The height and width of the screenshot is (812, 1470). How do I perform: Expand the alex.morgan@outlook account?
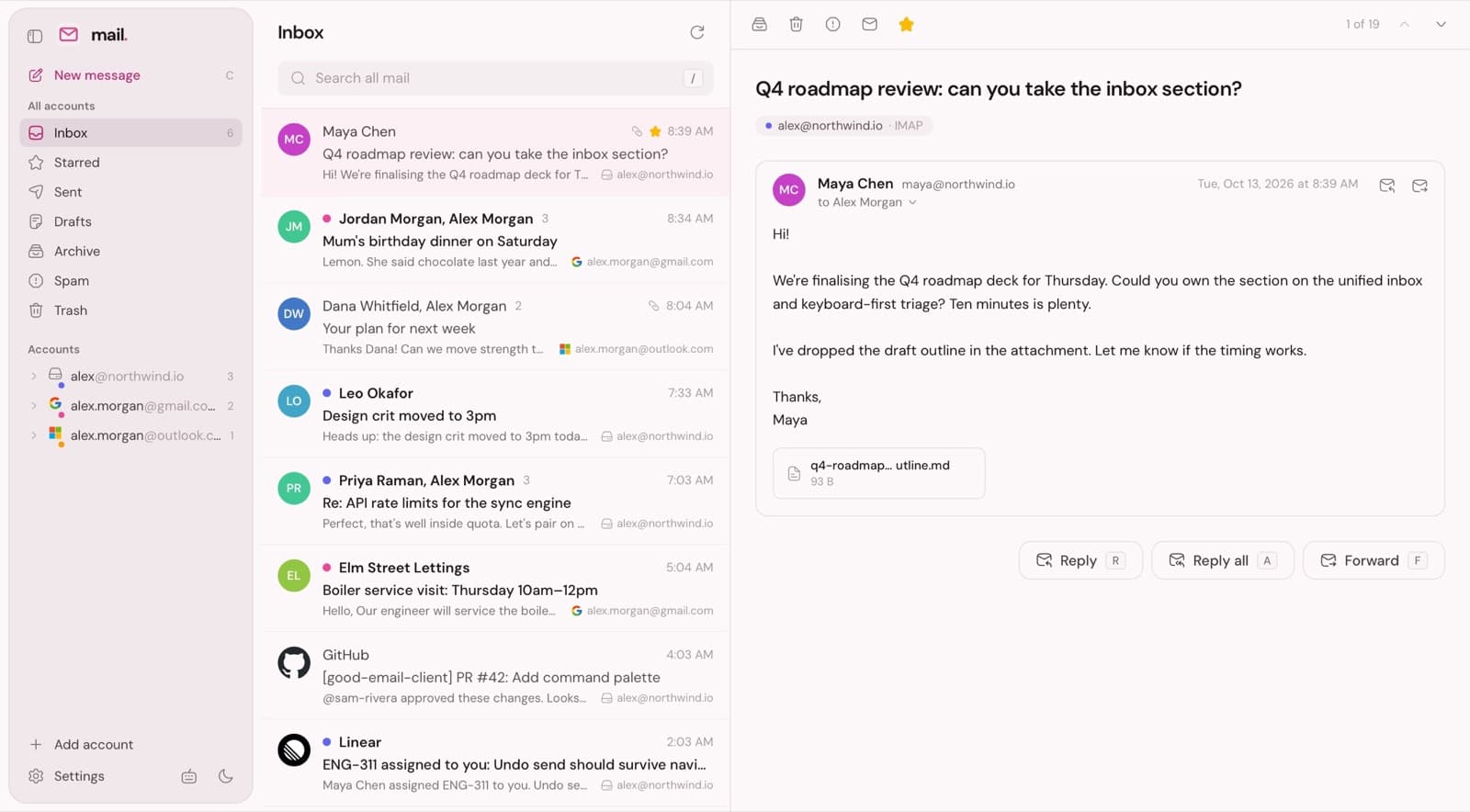34,435
